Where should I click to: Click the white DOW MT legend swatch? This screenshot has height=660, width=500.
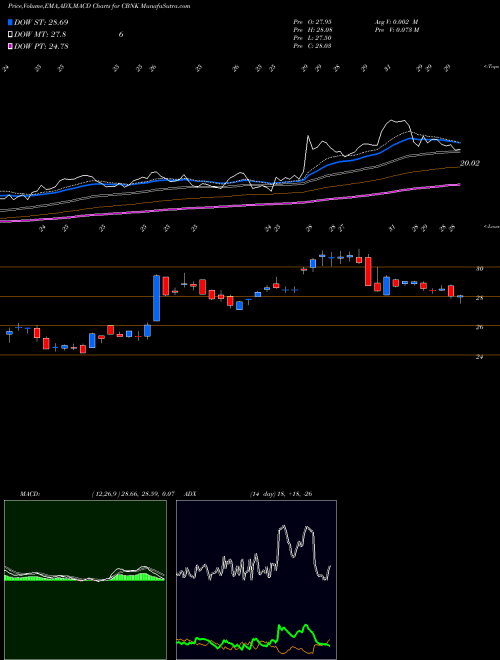coord(10,35)
